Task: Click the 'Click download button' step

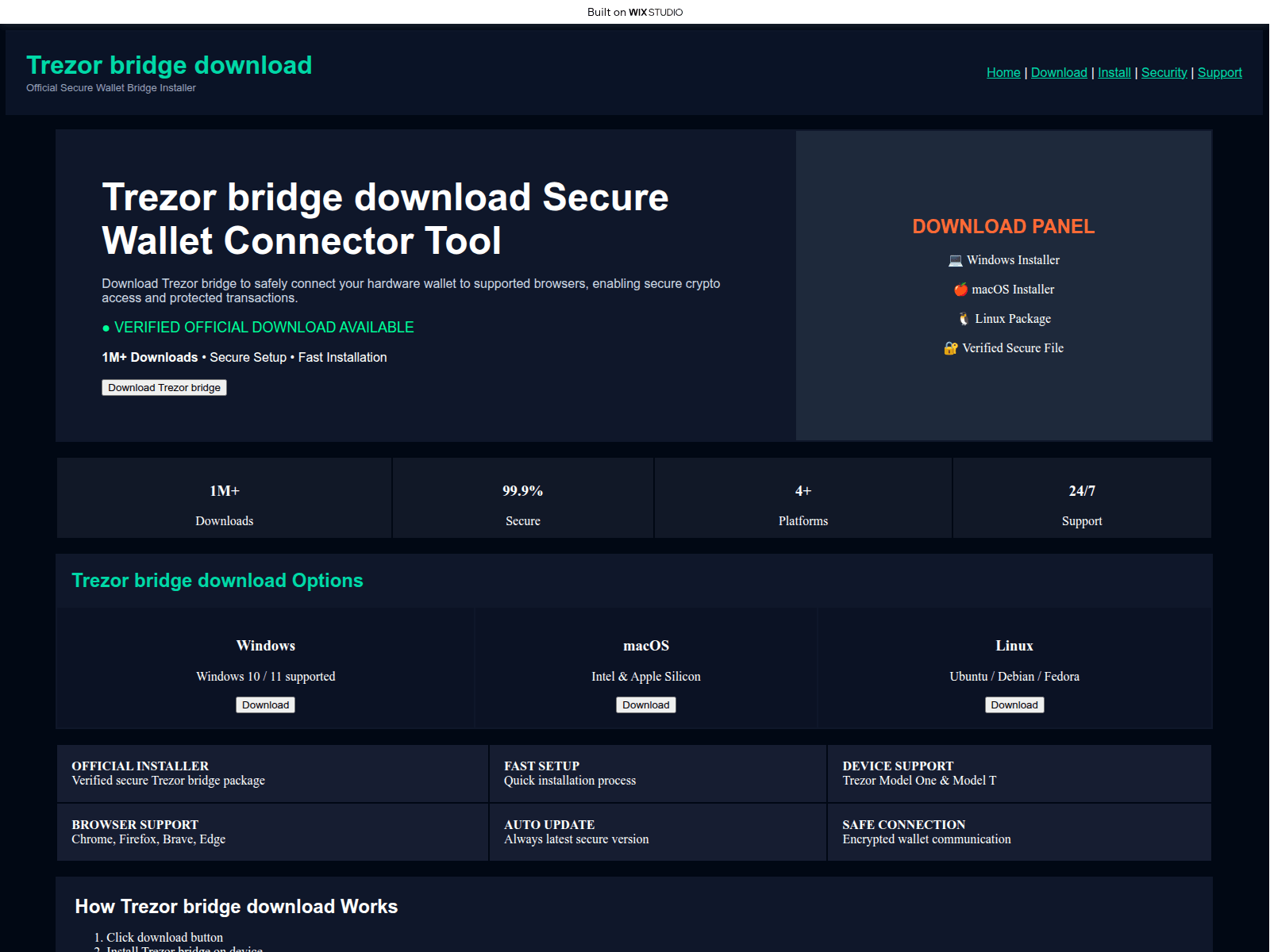Action: coord(164,938)
